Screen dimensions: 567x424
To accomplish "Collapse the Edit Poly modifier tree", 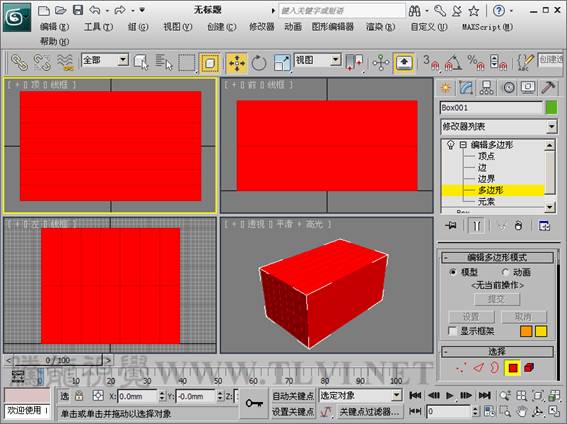I will [463, 145].
